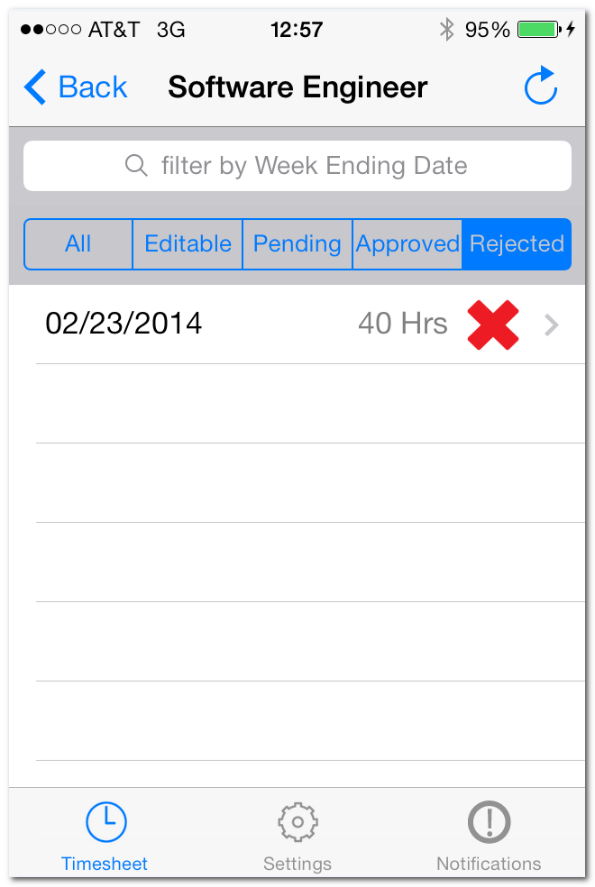The height and width of the screenshot is (887, 595).
Task: Select the Editable filter segment
Action: 188,244
